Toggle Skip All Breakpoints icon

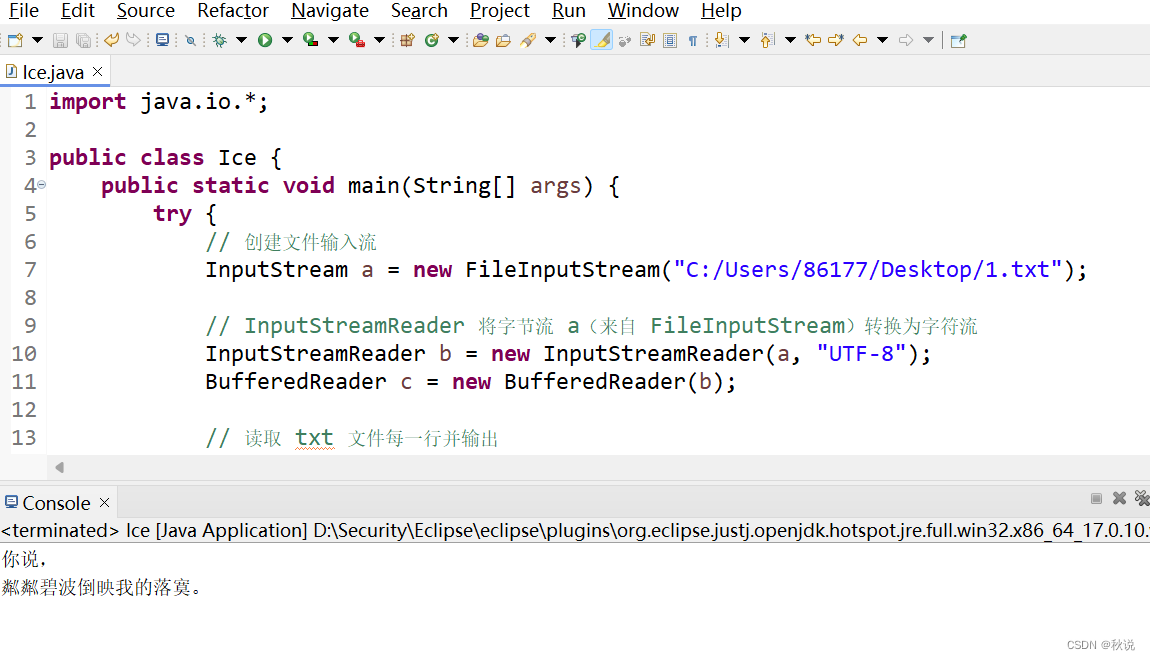(191, 40)
